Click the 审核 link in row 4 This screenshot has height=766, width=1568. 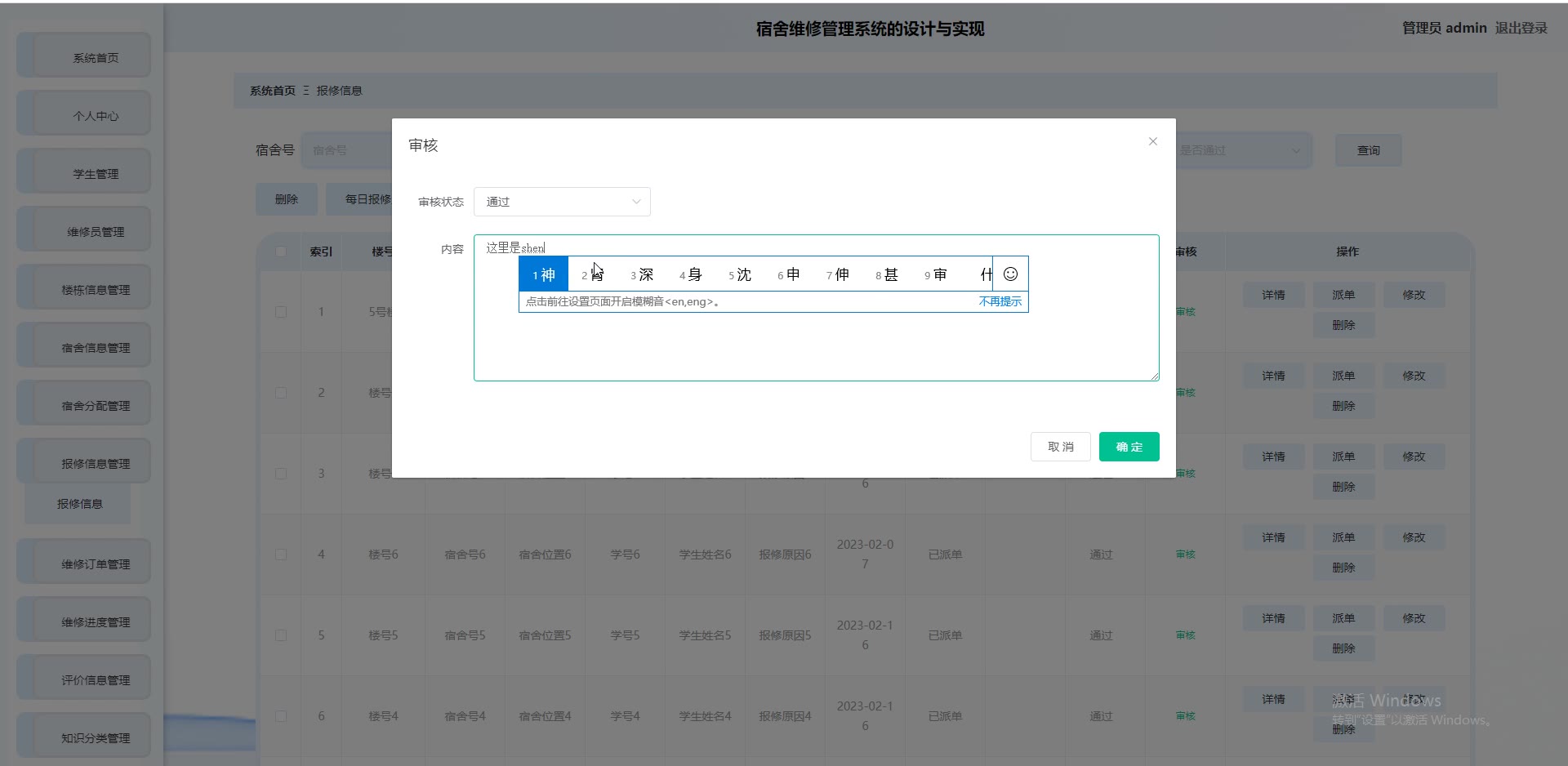click(1185, 554)
